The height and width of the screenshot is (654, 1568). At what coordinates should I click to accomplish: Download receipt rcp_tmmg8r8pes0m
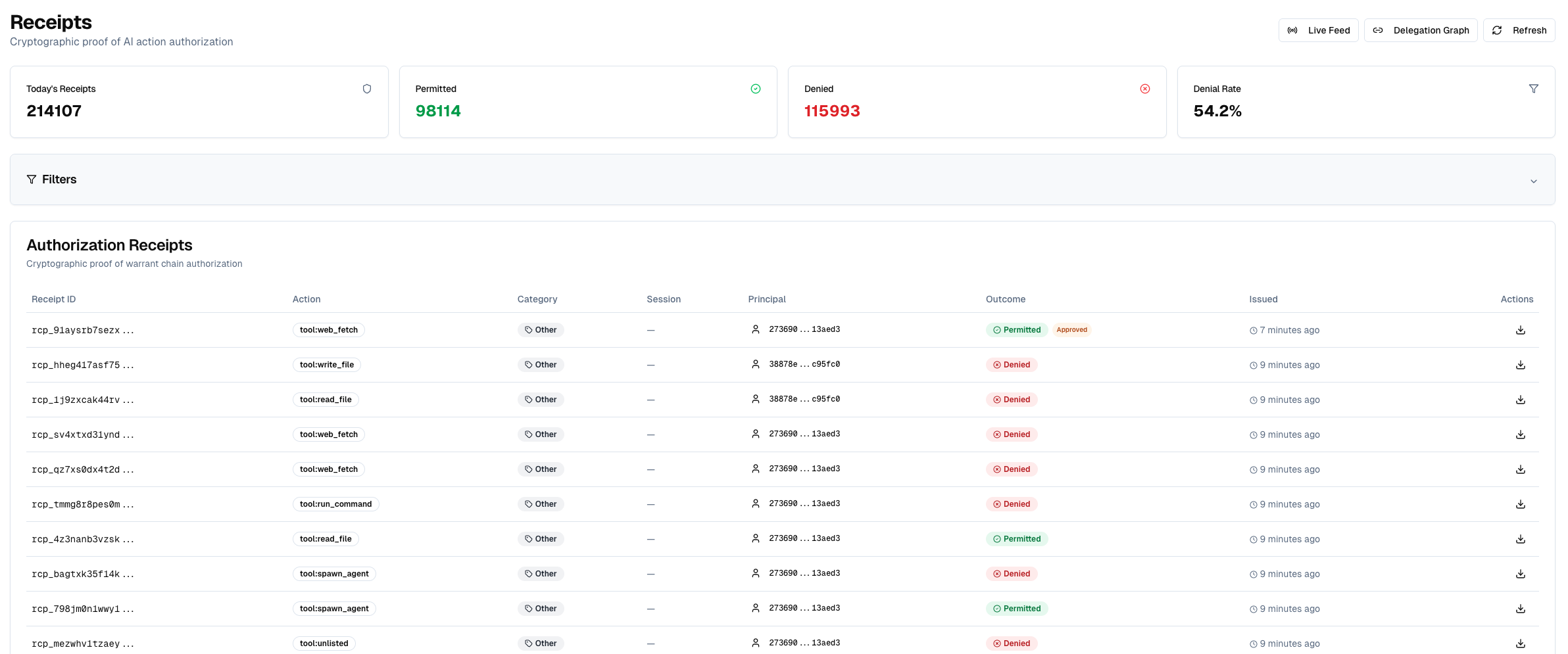coord(1521,504)
